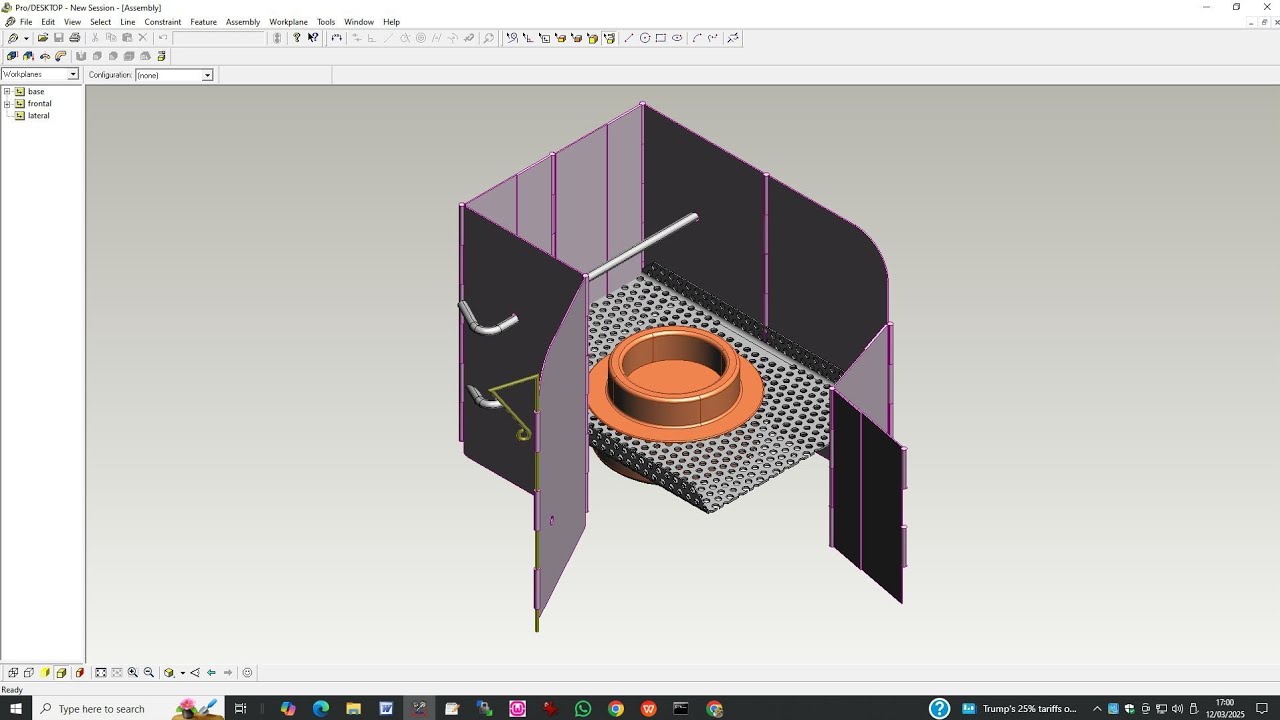Screen dimensions: 1280x720
Task: Click the Windows Start button
Action: tap(16, 708)
